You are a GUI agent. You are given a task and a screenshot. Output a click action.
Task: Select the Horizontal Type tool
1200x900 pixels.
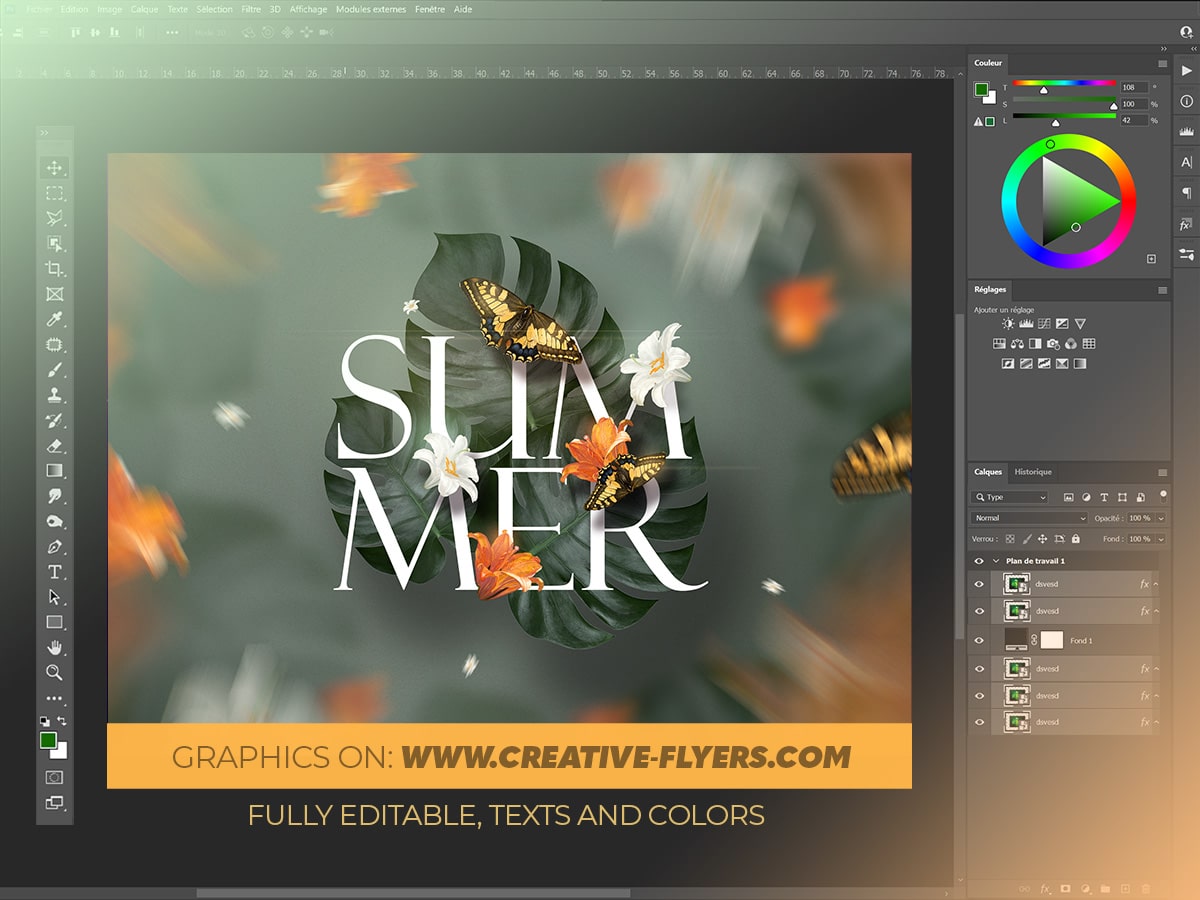click(x=55, y=572)
